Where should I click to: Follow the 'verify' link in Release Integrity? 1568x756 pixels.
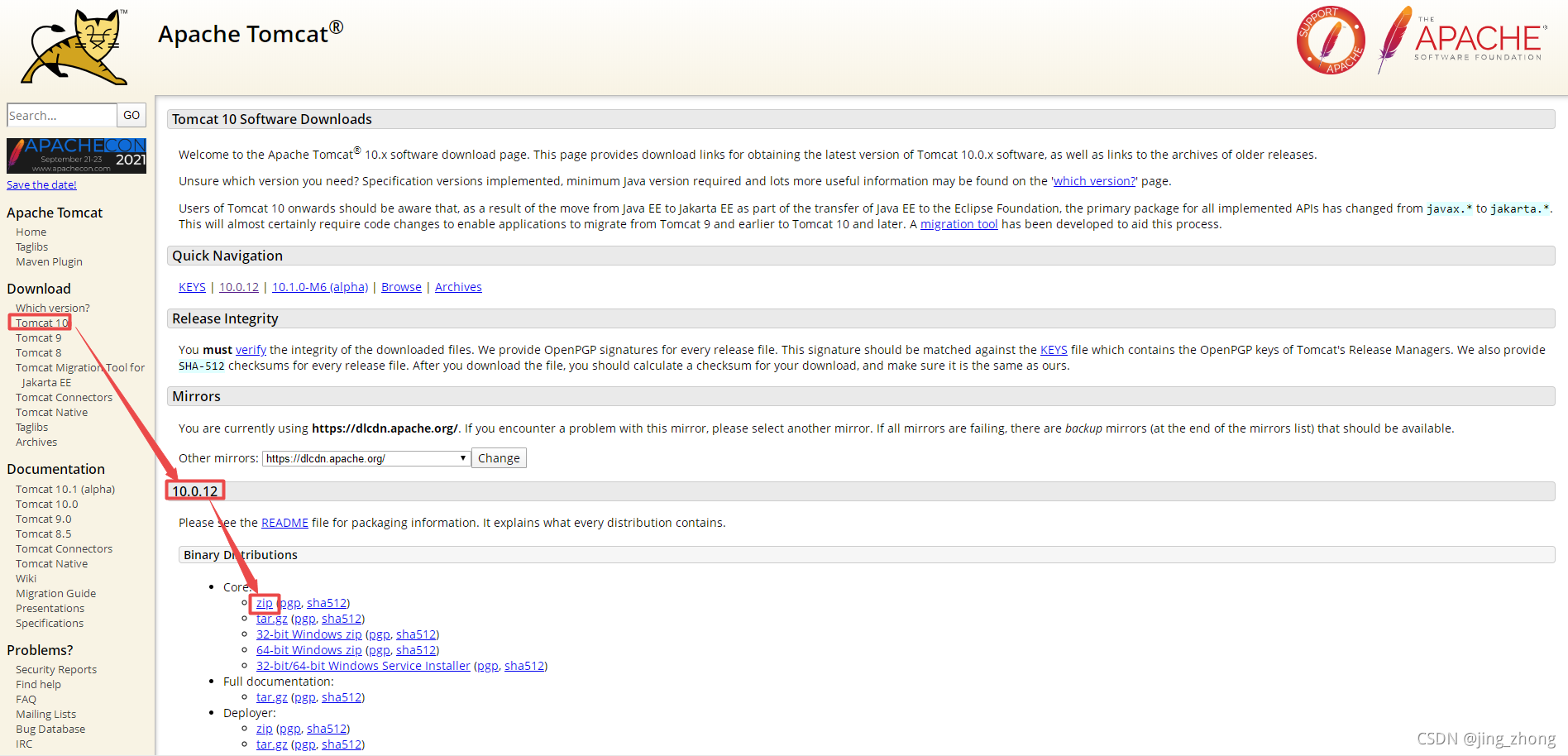(251, 350)
